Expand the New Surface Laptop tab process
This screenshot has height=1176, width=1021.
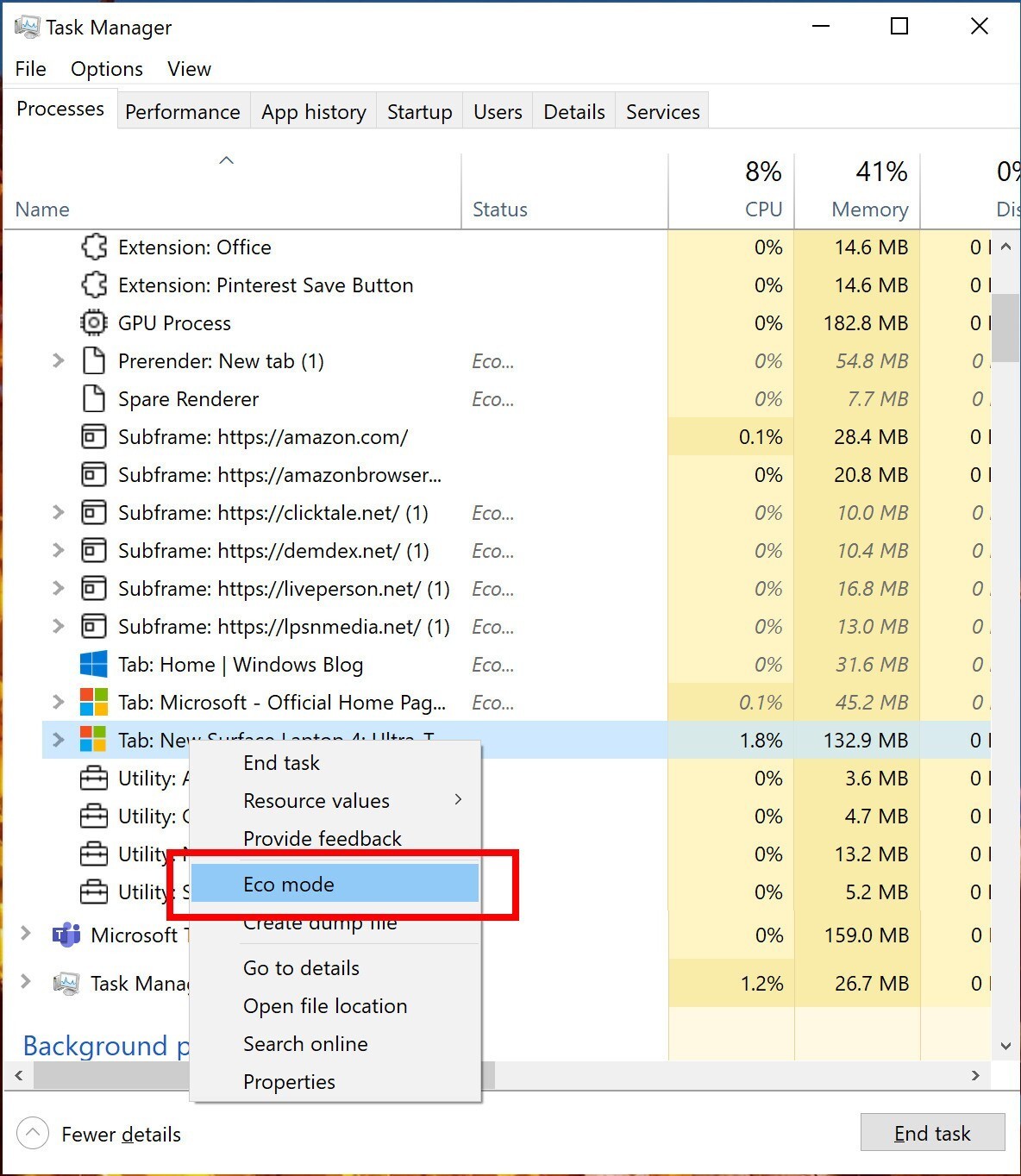(x=58, y=740)
